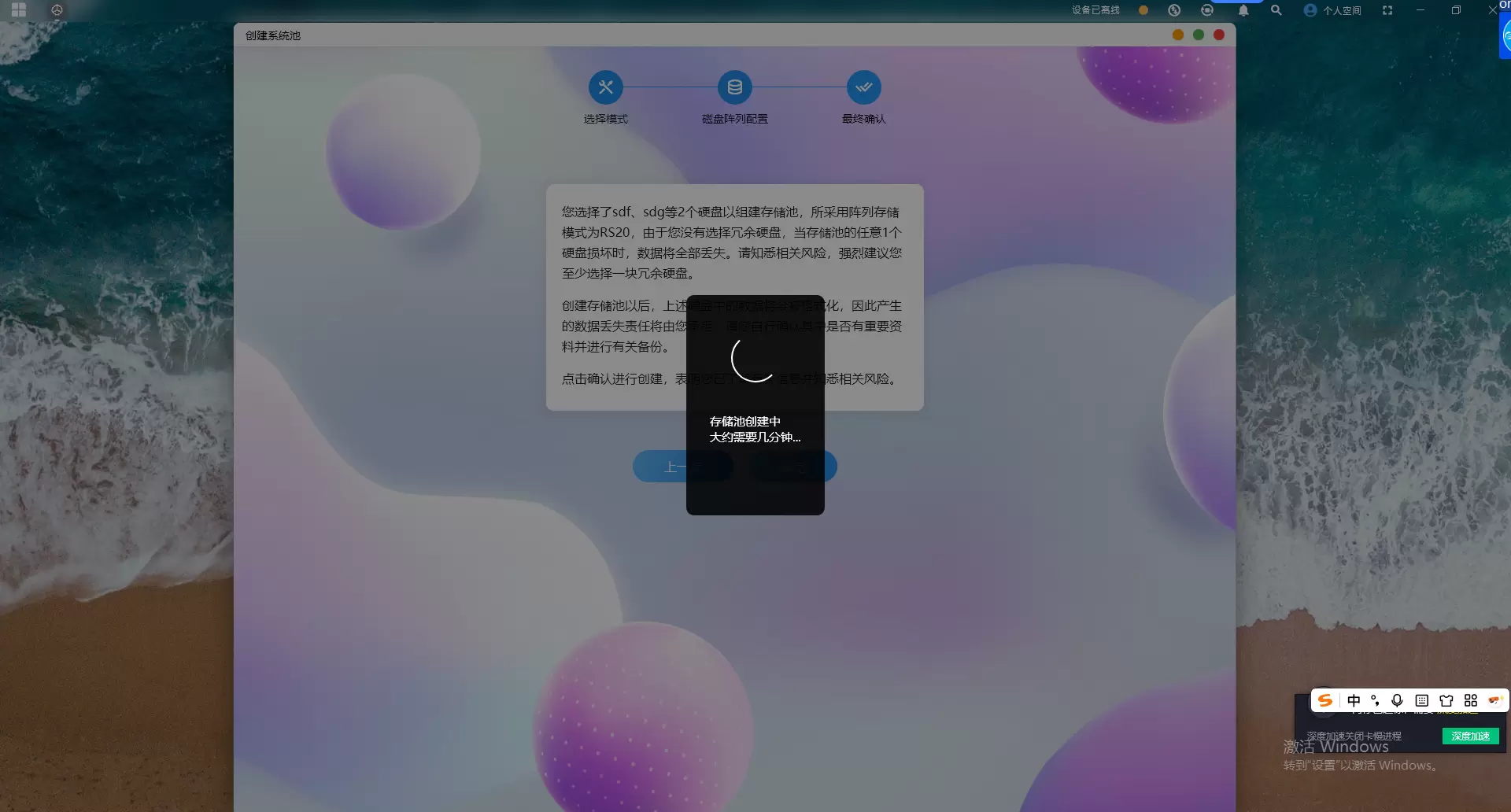Viewport: 1511px width, 812px height.
Task: Click the 最终确认 step icon
Action: point(863,87)
